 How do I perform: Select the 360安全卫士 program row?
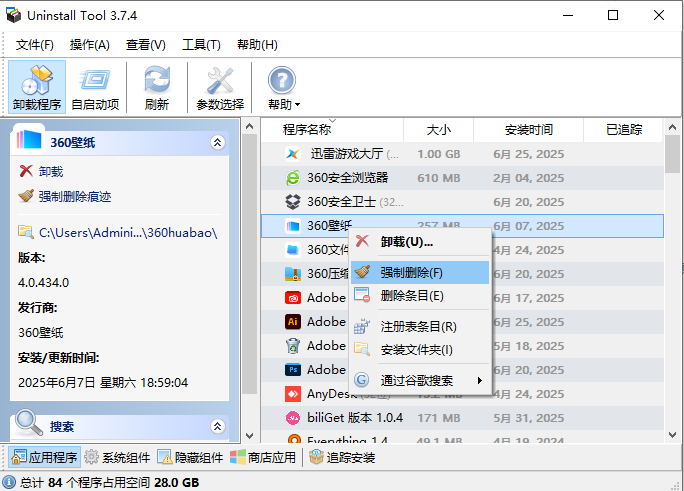tap(462, 202)
